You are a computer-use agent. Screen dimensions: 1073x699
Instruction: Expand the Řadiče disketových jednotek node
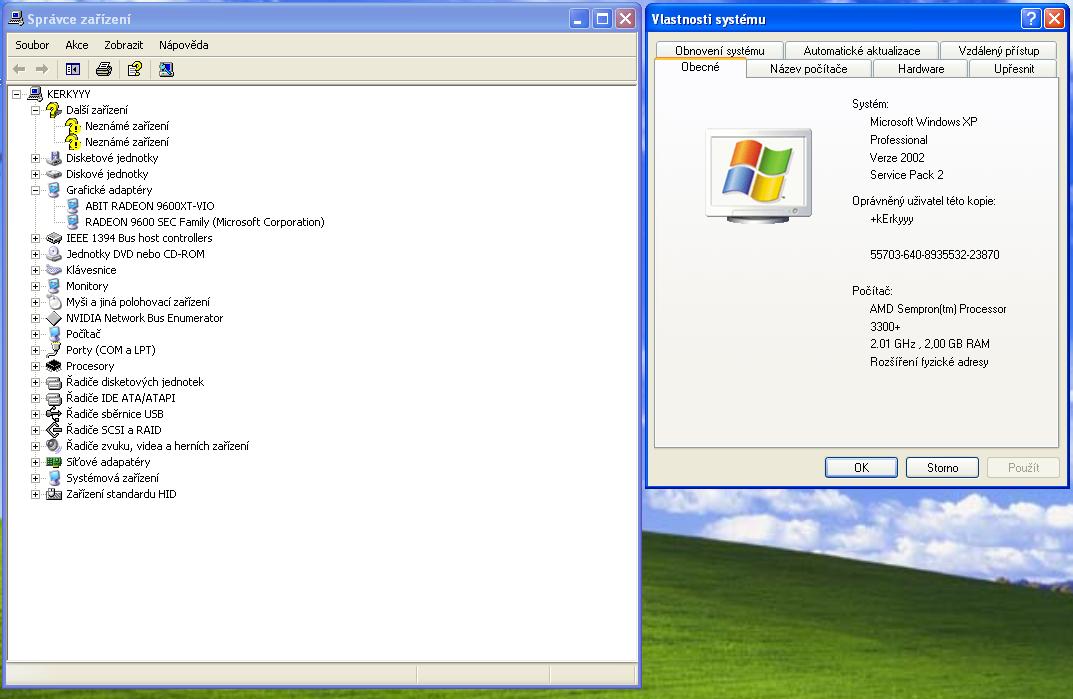click(x=36, y=383)
